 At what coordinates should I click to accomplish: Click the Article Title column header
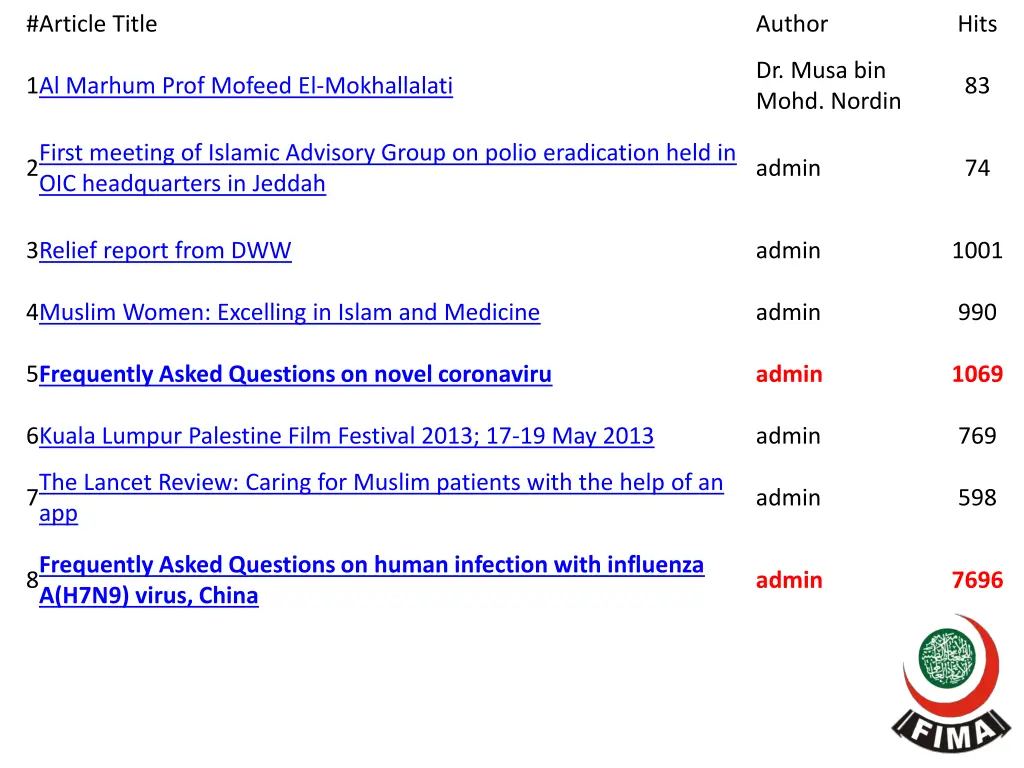click(x=92, y=24)
